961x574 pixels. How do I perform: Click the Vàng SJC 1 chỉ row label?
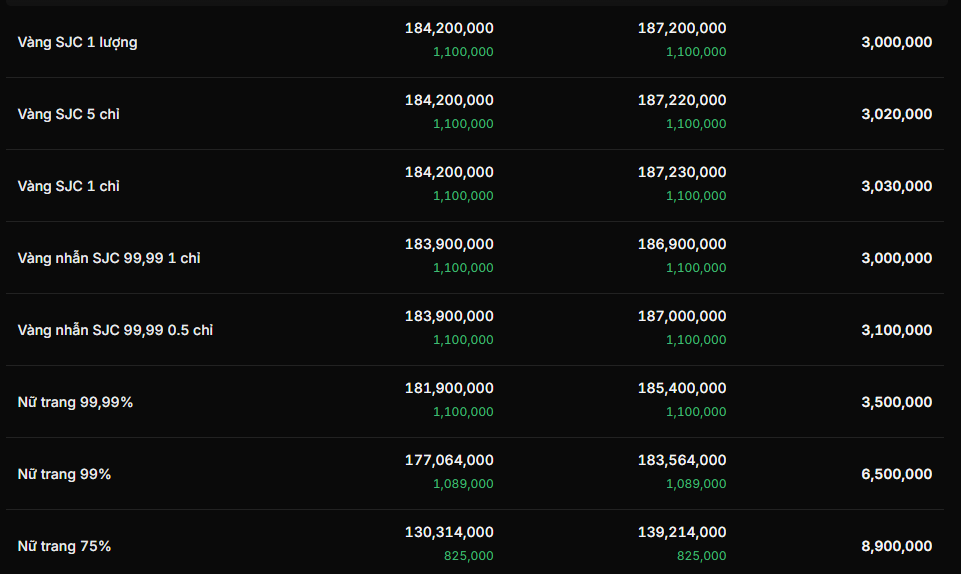point(68,186)
